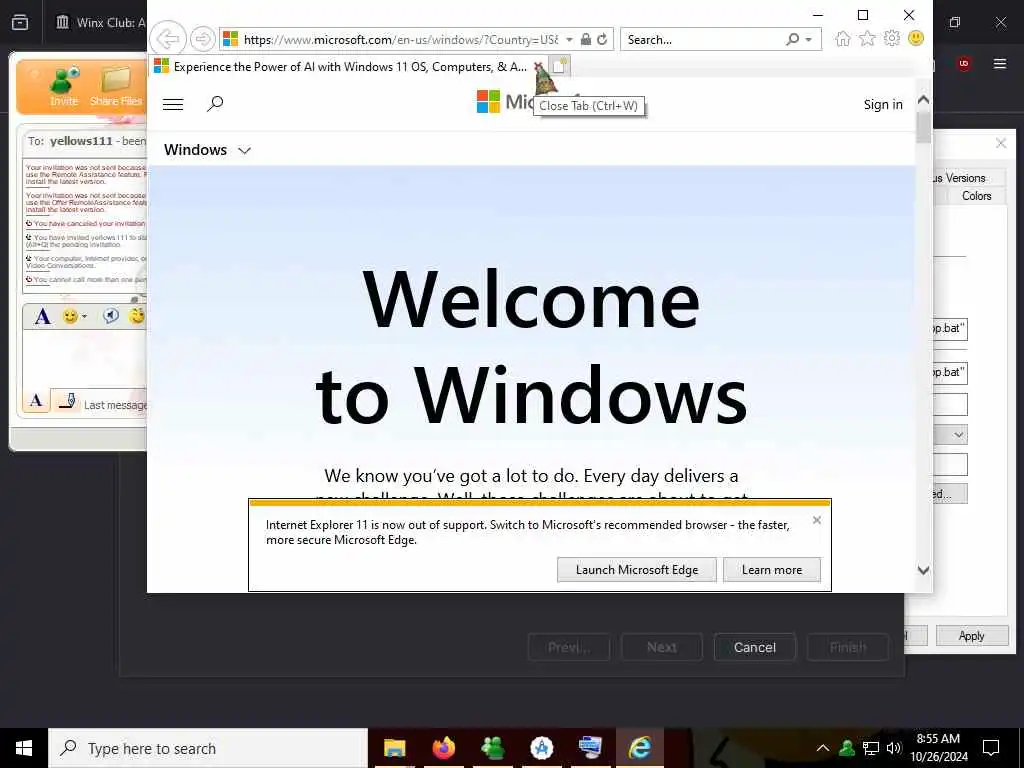
Task: Open Favorites star in Internet Explorer
Action: pyautogui.click(x=867, y=39)
